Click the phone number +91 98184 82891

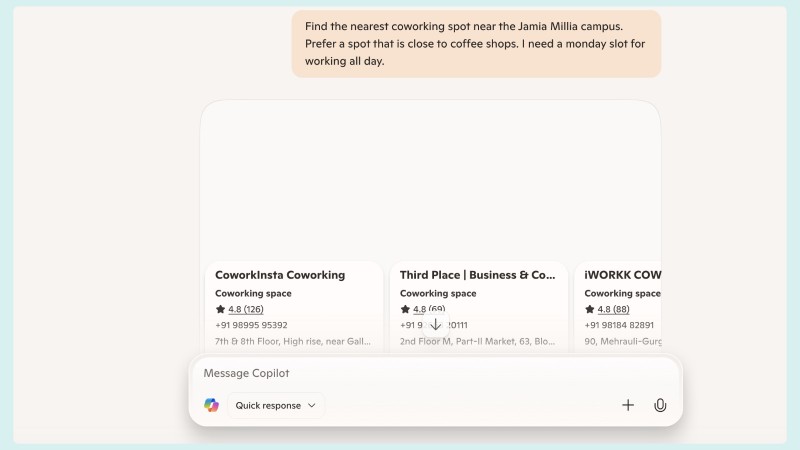pos(619,325)
